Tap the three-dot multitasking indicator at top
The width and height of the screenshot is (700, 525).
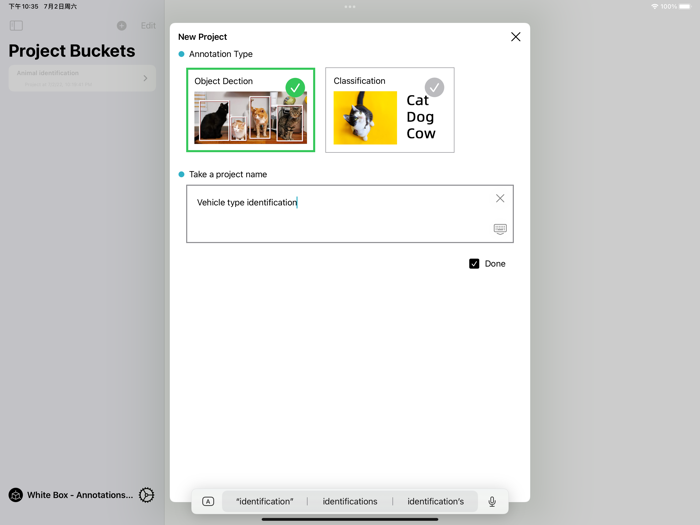[350, 7]
